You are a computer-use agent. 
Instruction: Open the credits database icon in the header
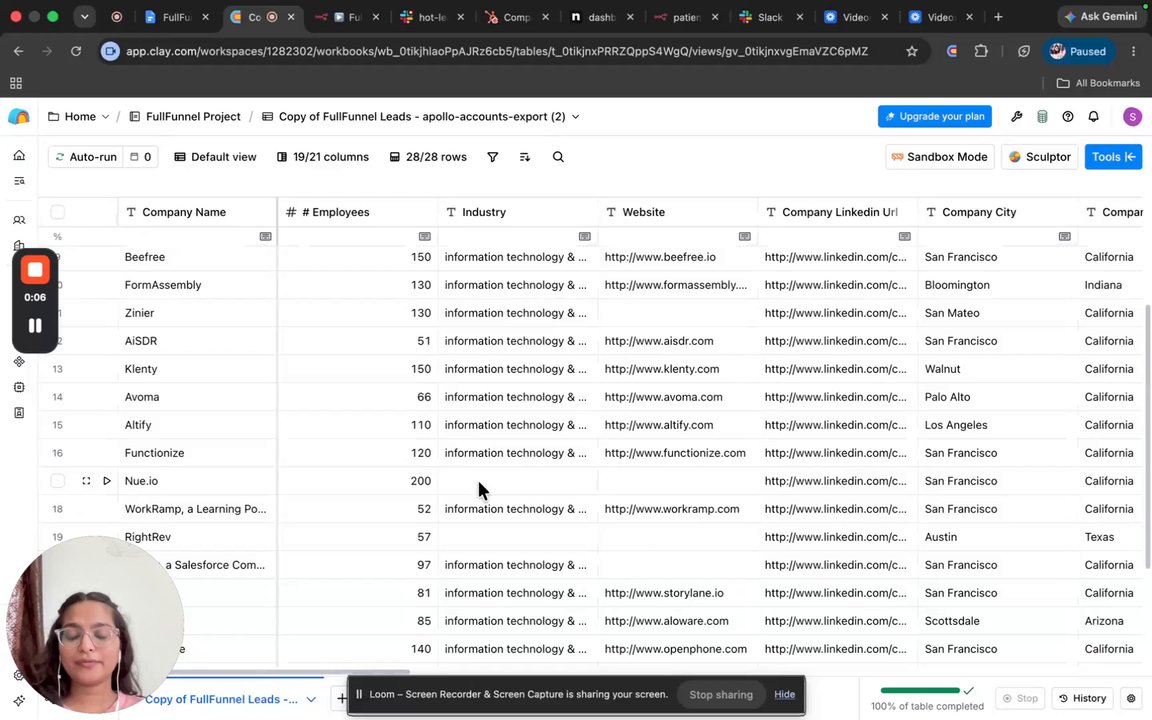tap(1042, 117)
